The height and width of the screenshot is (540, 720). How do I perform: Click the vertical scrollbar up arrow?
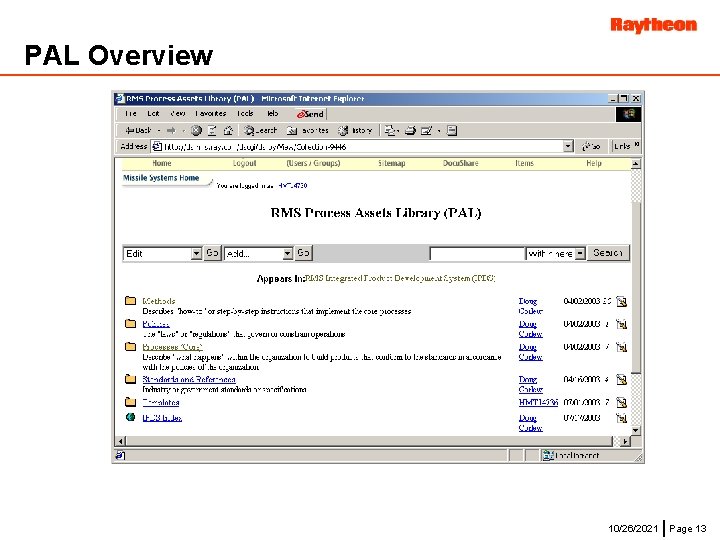tap(636, 163)
